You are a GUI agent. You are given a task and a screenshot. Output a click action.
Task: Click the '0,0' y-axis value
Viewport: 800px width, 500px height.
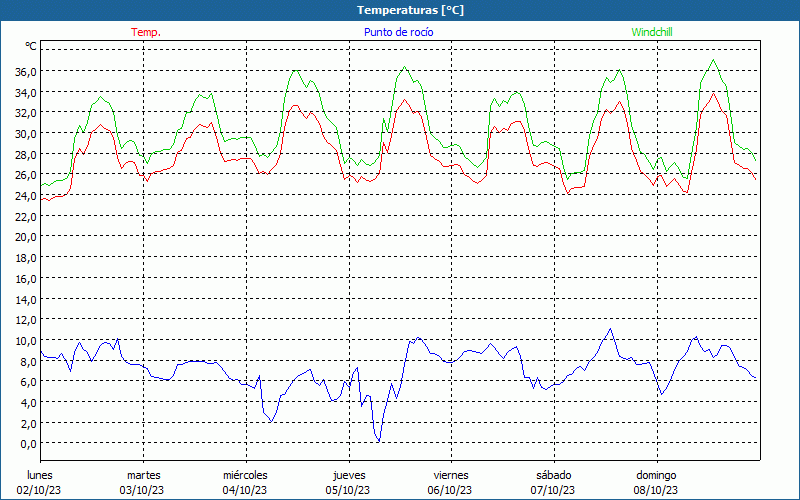pyautogui.click(x=29, y=444)
